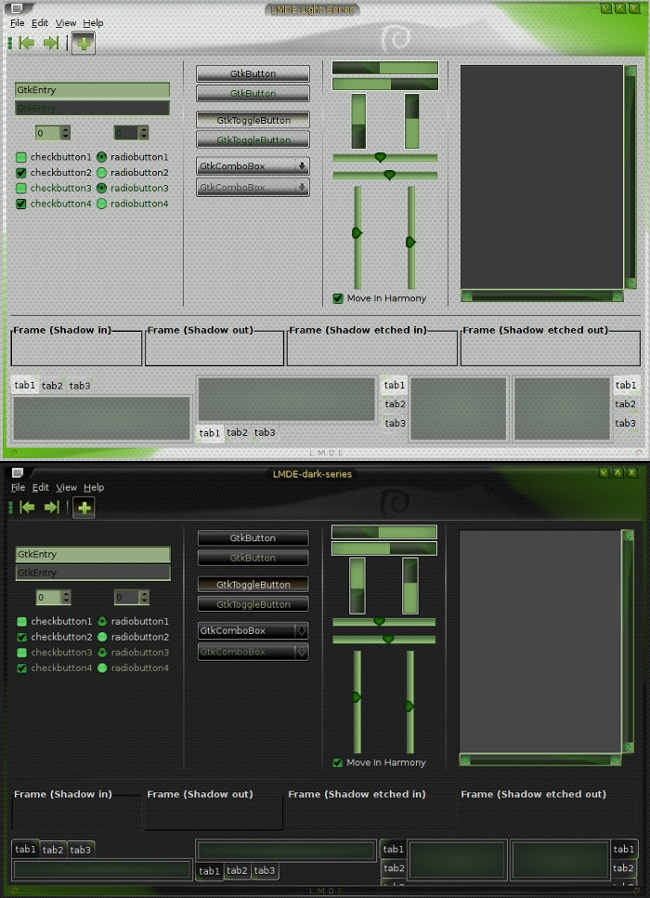Screen dimensions: 650x898
Task: Click left vertical slider knob in Light Series
Action: 357,233
